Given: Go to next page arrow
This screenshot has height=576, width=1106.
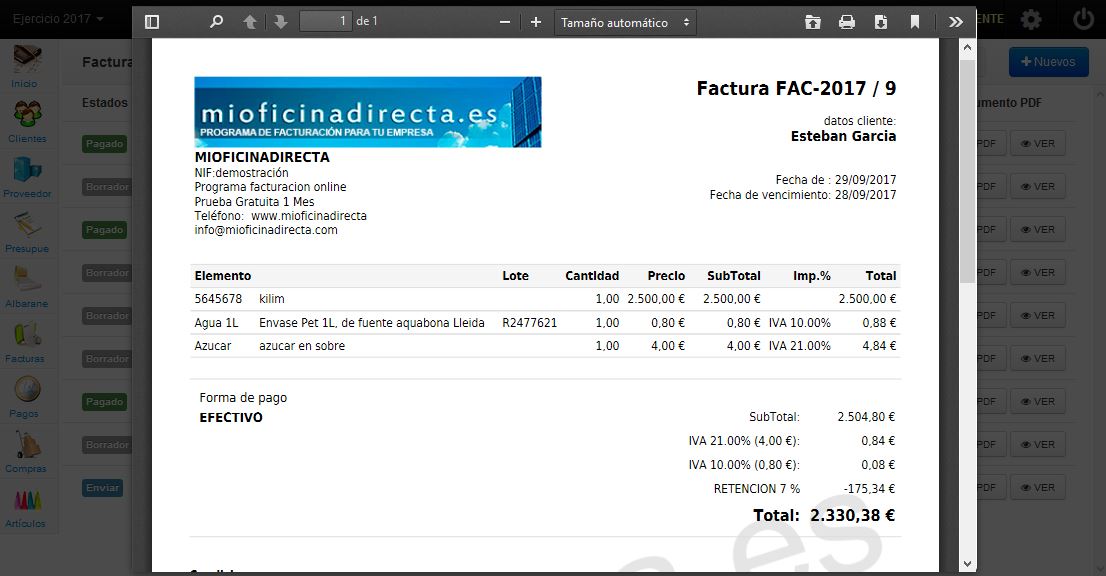Looking at the screenshot, I should click(281, 22).
